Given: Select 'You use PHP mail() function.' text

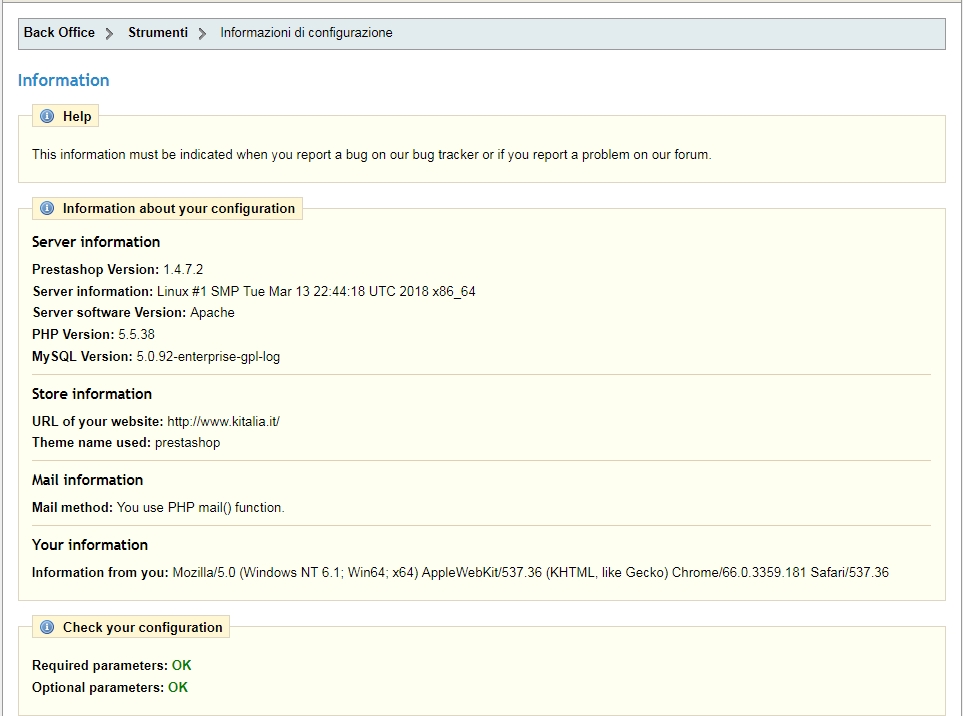Looking at the screenshot, I should 201,508.
